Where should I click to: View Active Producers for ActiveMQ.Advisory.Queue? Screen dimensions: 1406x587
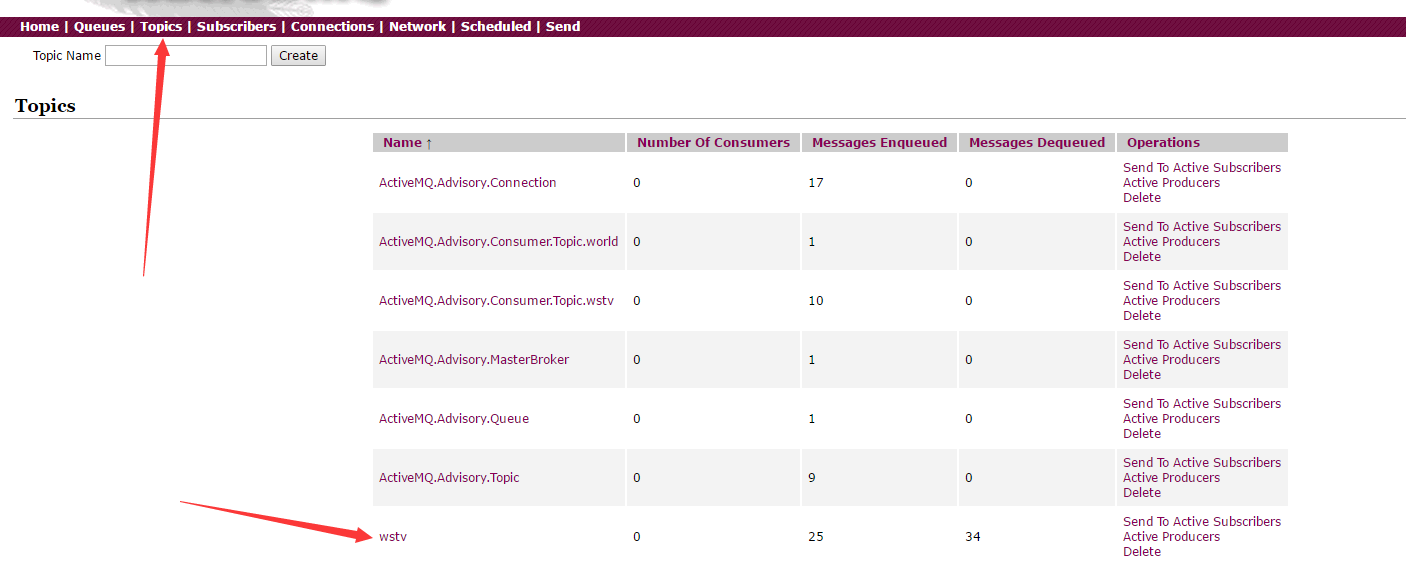(1171, 419)
